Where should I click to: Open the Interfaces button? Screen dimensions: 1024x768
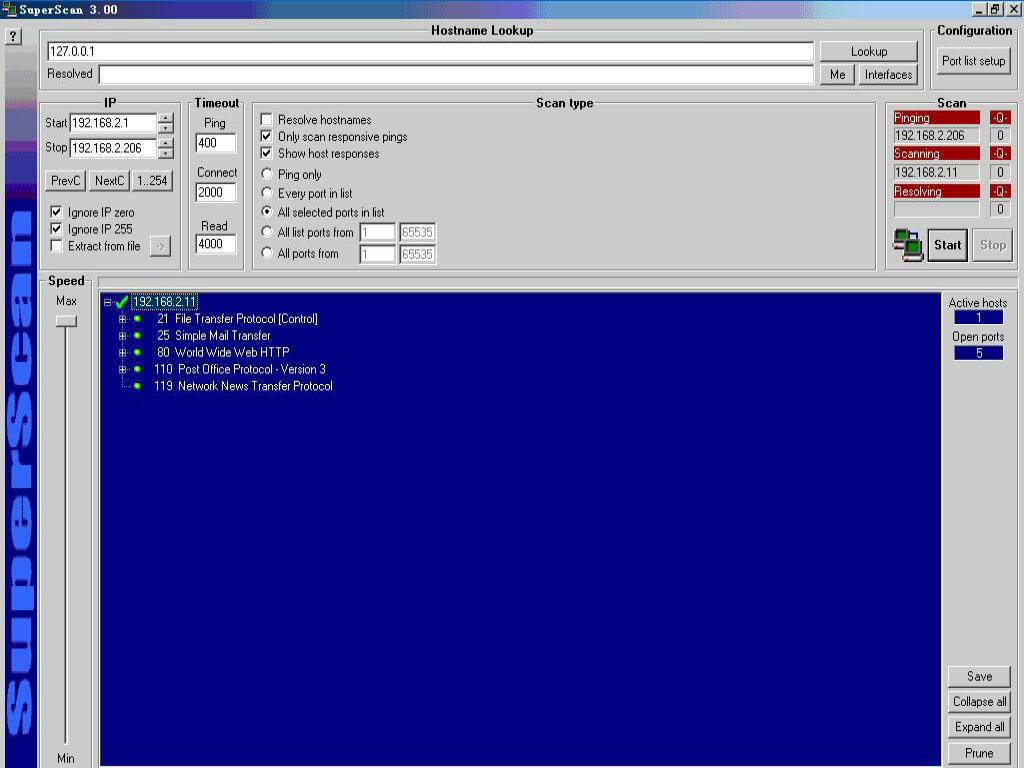888,74
